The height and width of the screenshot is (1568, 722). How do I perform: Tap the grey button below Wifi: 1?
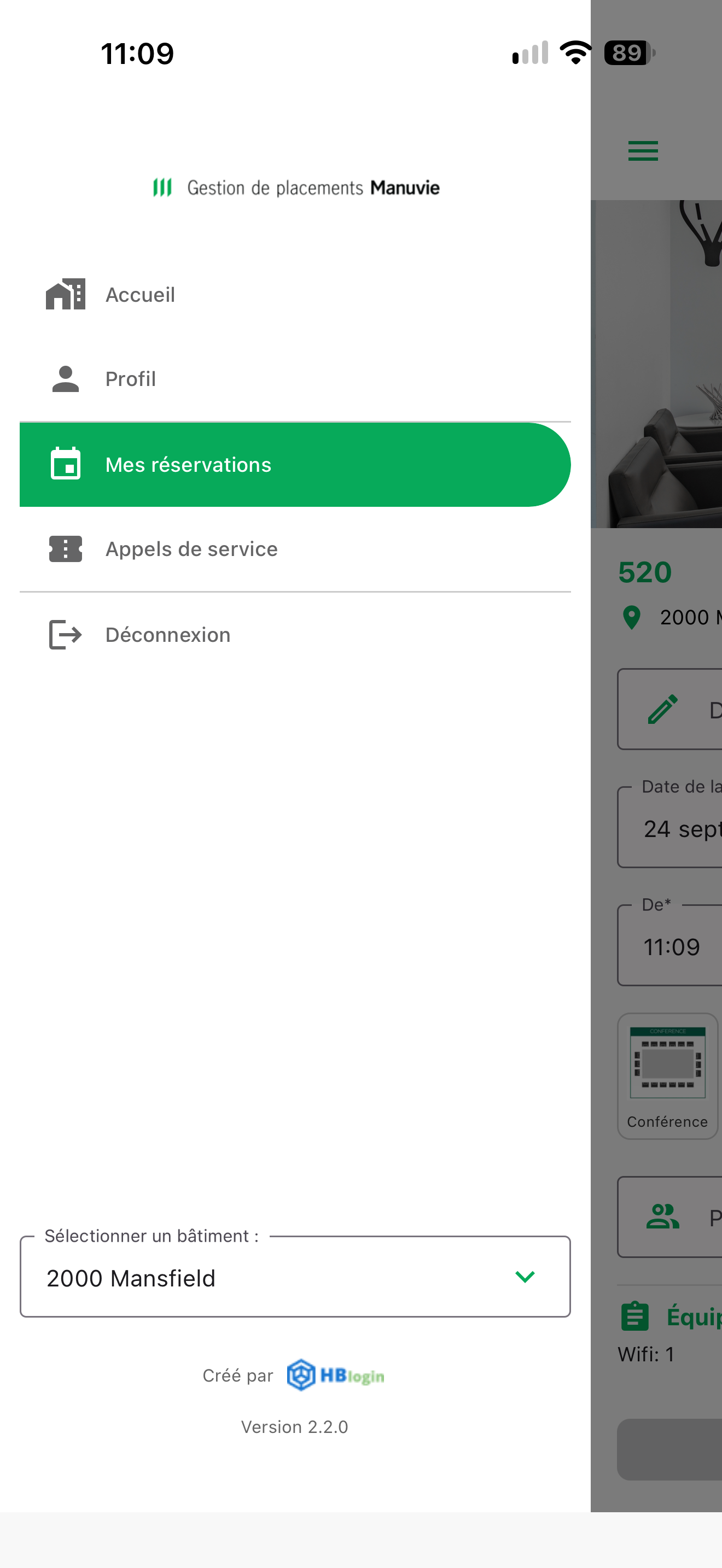[669, 1449]
